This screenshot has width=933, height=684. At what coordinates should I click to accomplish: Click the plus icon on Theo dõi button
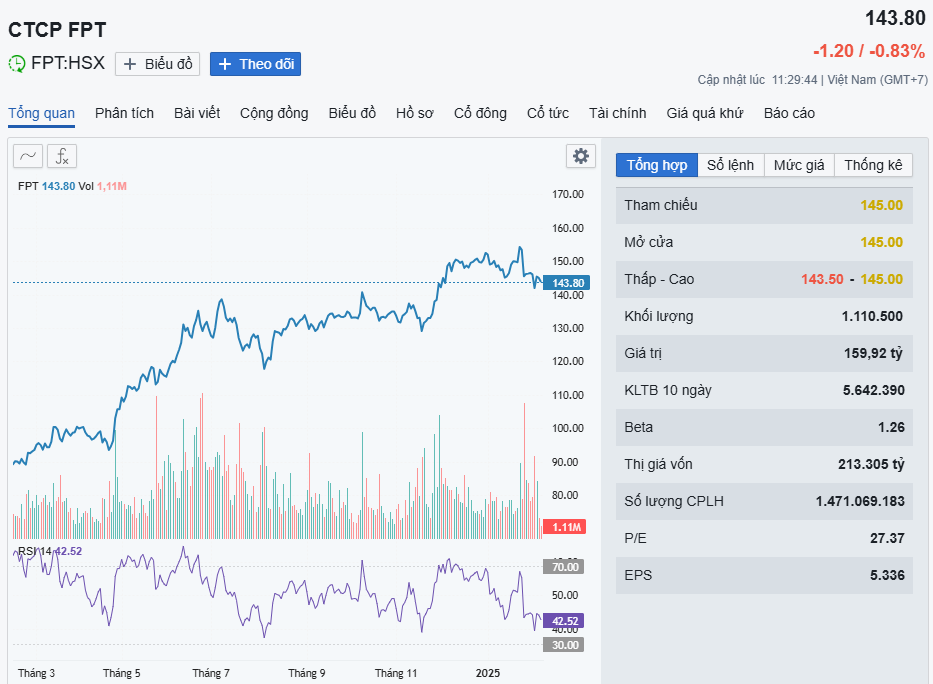pos(225,64)
